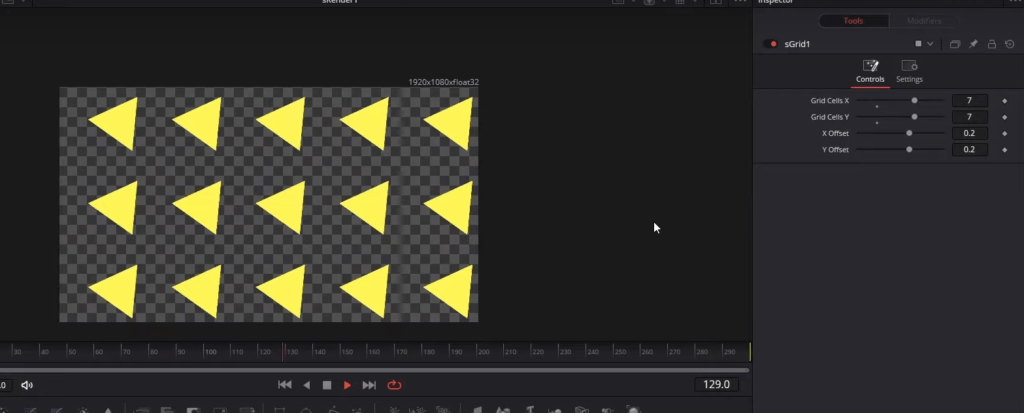Add keyframe for X Offset

(1004, 133)
